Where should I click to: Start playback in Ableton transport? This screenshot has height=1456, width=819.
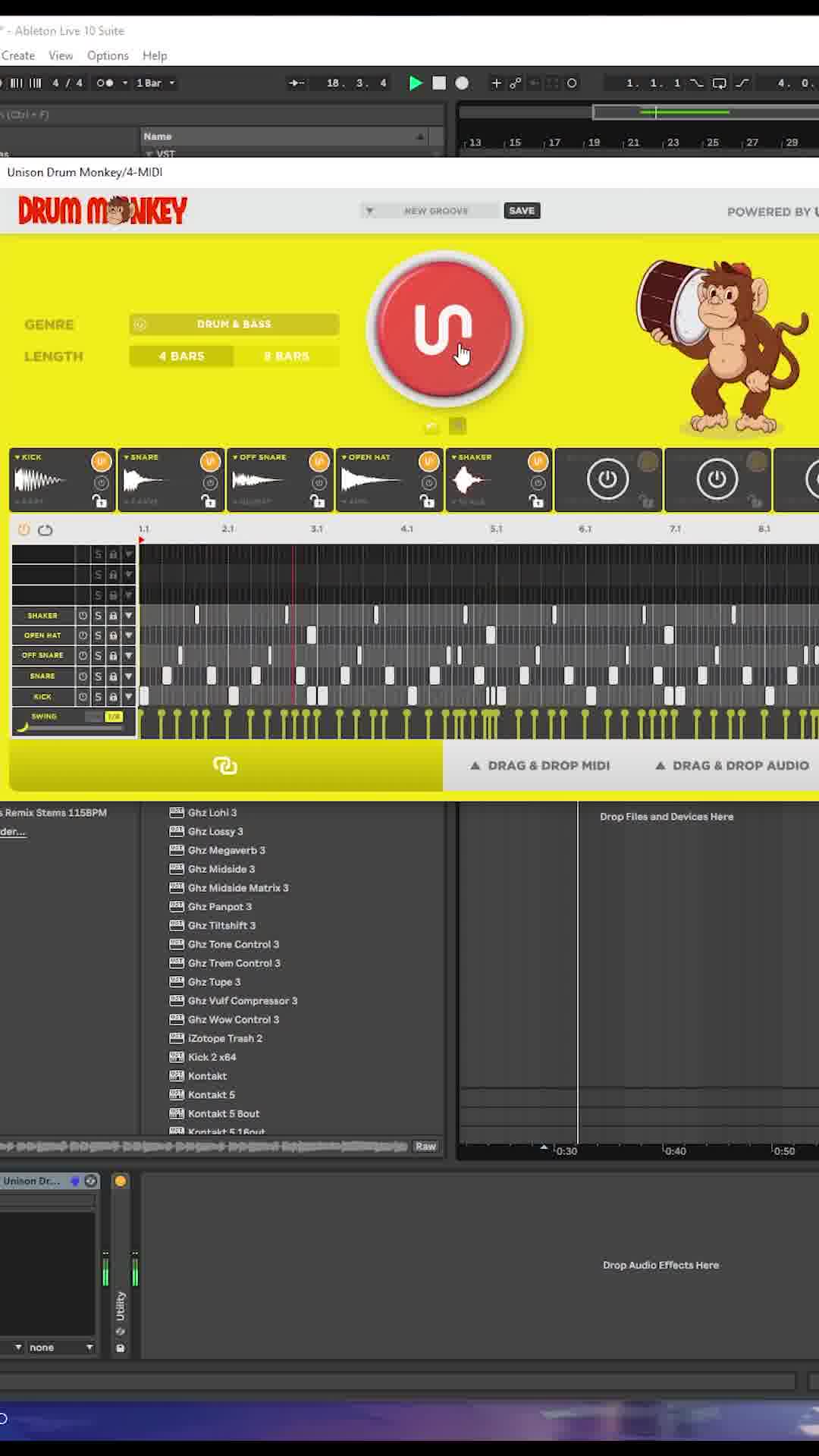(416, 83)
